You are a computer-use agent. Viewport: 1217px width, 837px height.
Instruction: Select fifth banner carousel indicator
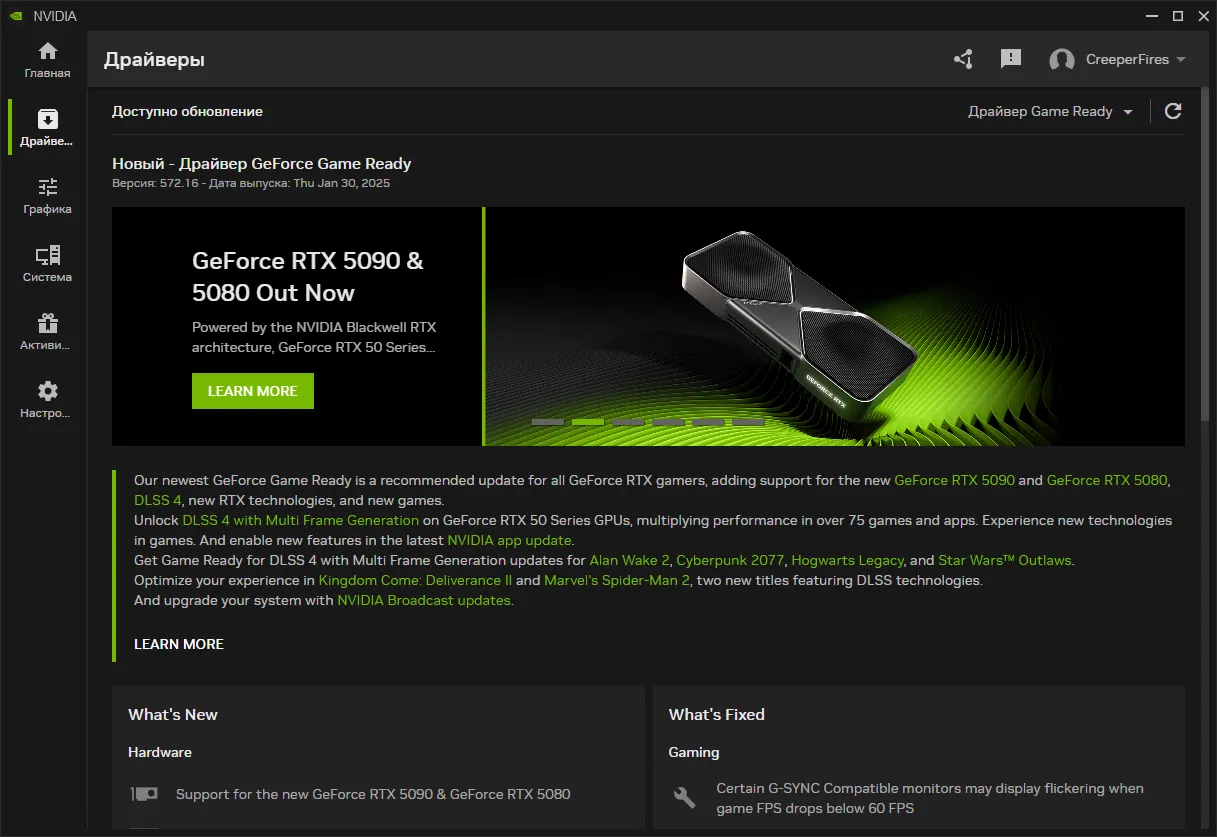click(708, 422)
